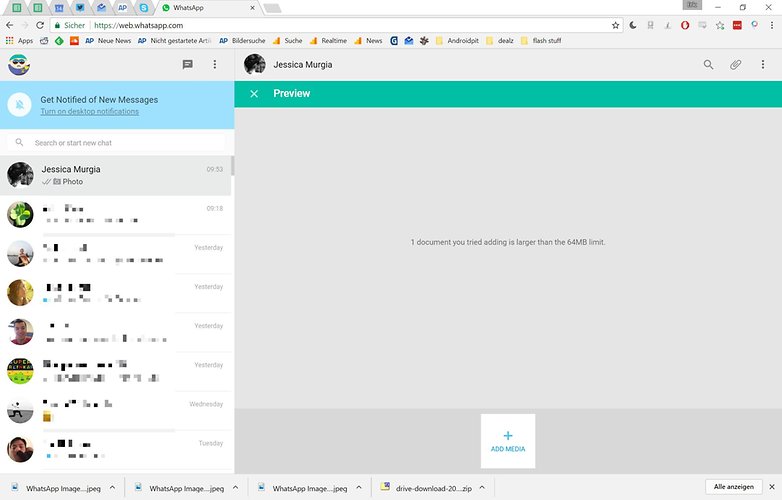Bookmark this page with star icon
This screenshot has height=500, width=782.
(615, 25)
